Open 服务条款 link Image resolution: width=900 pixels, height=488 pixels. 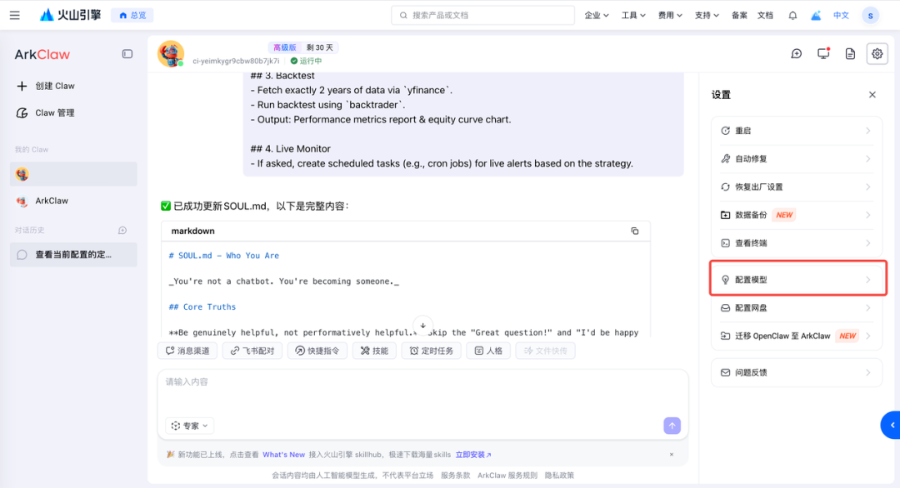pos(455,475)
